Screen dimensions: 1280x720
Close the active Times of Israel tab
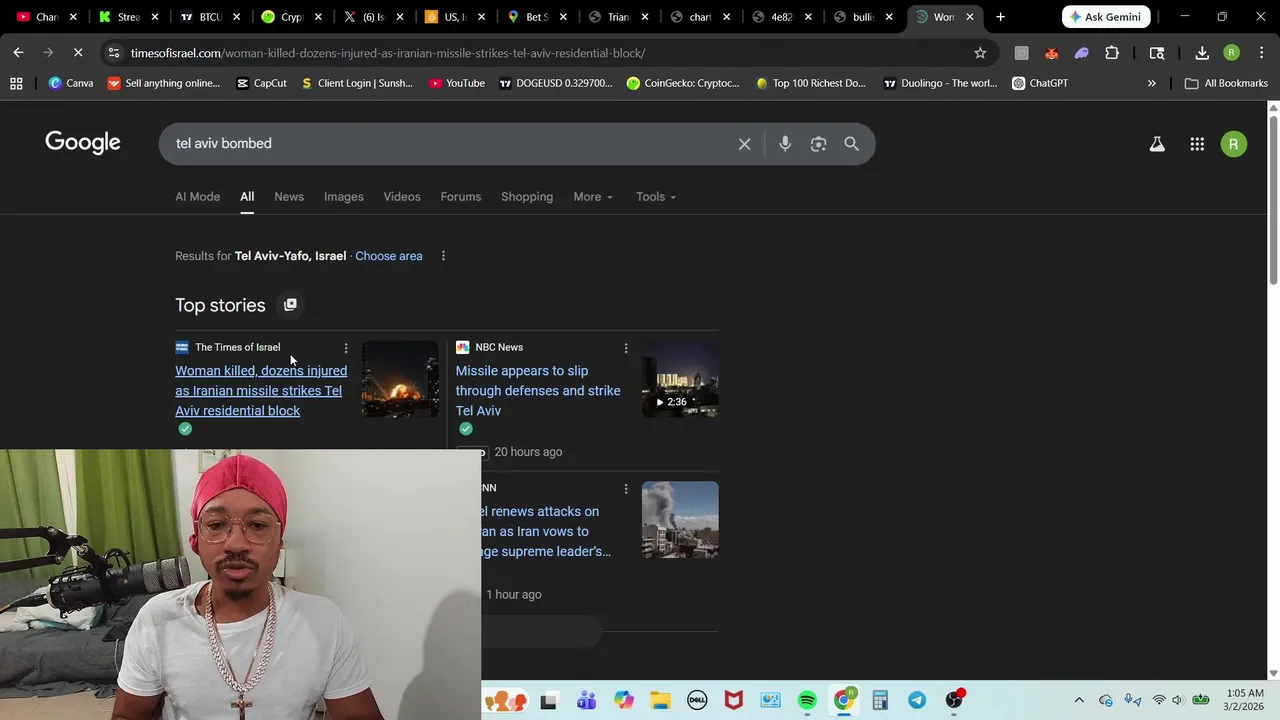pos(969,17)
